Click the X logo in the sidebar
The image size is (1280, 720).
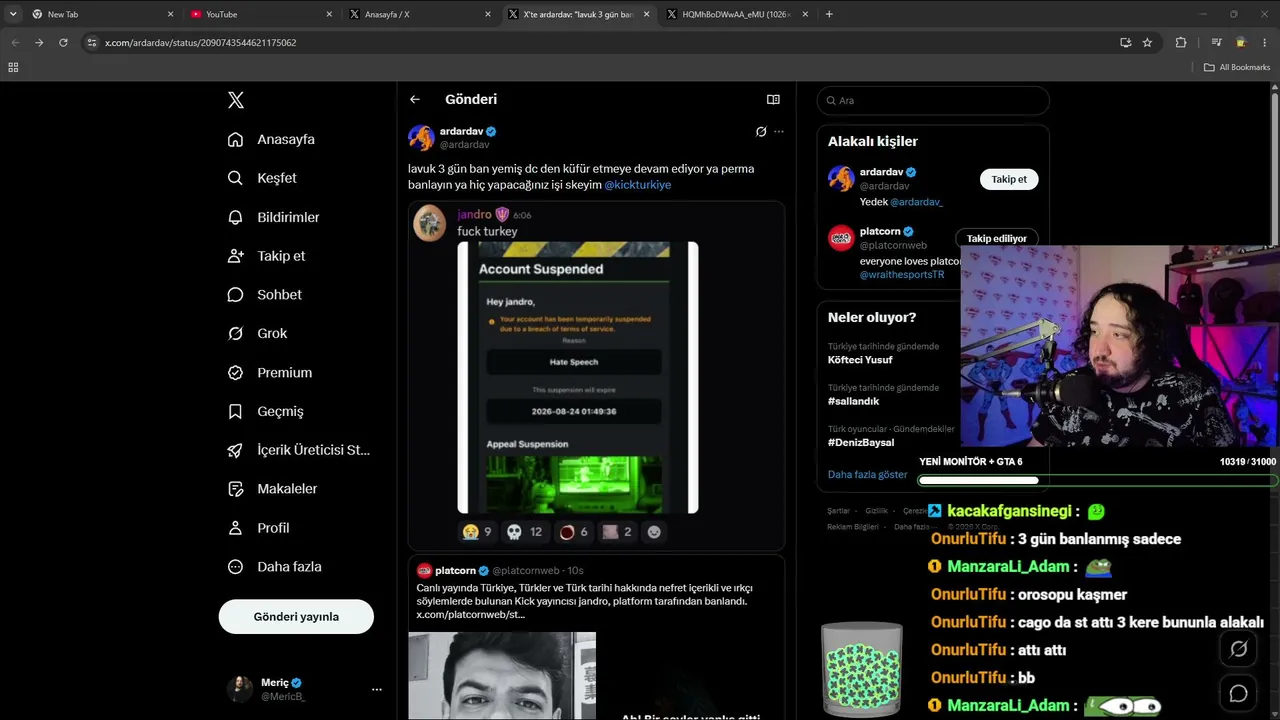236,100
